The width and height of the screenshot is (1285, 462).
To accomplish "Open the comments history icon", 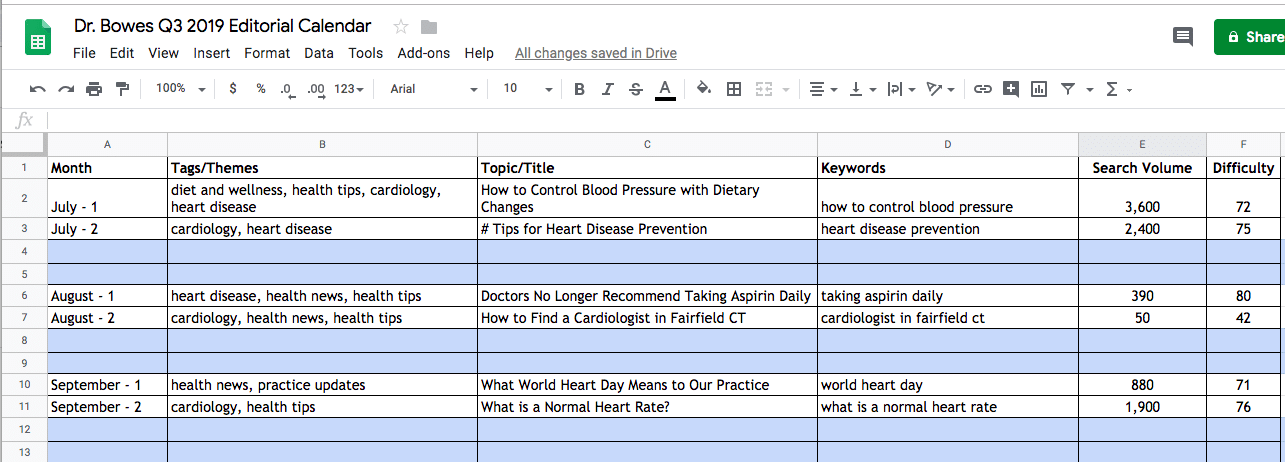I will 1183,37.
